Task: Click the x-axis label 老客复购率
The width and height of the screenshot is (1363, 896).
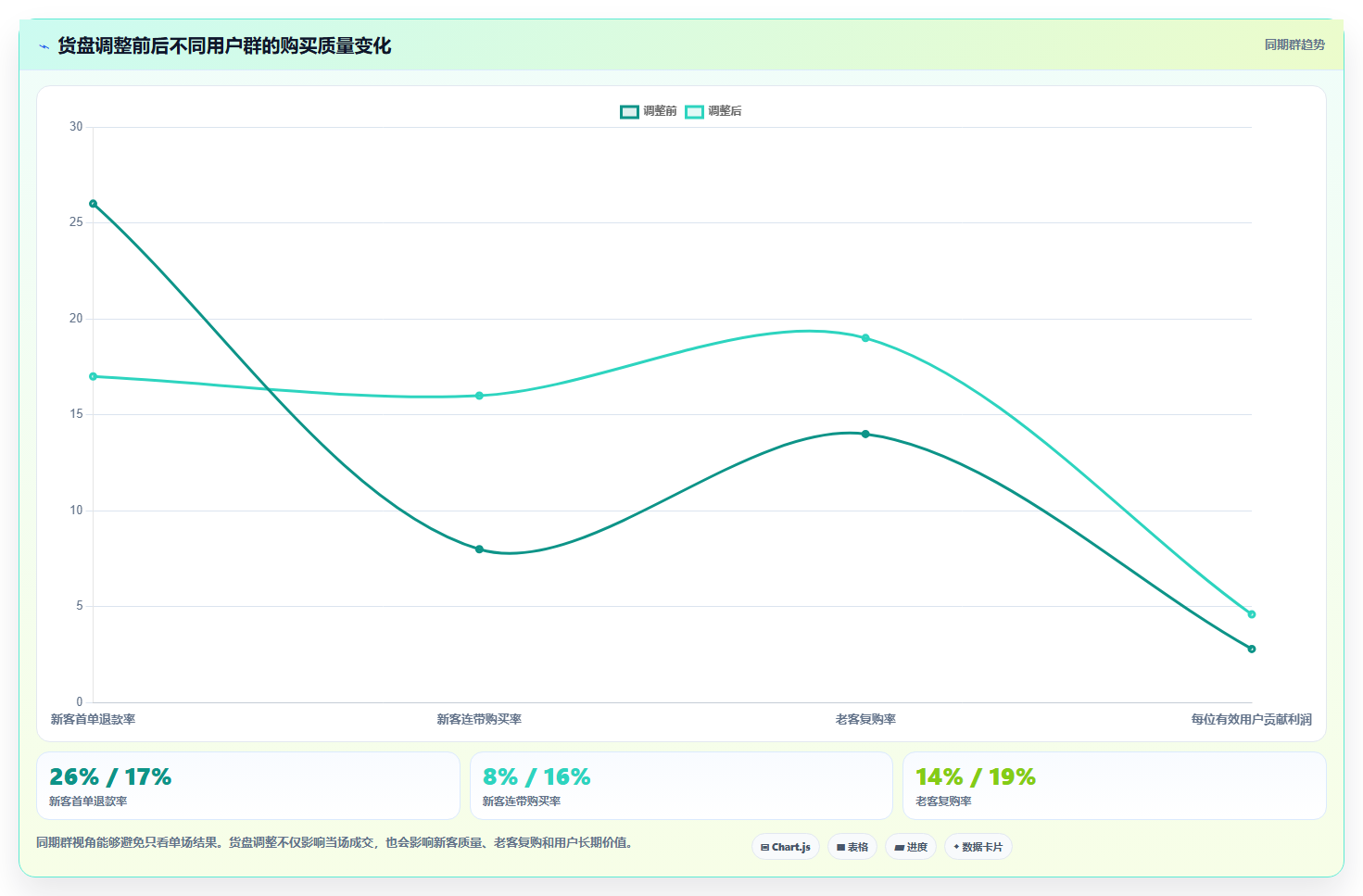Action: [865, 719]
